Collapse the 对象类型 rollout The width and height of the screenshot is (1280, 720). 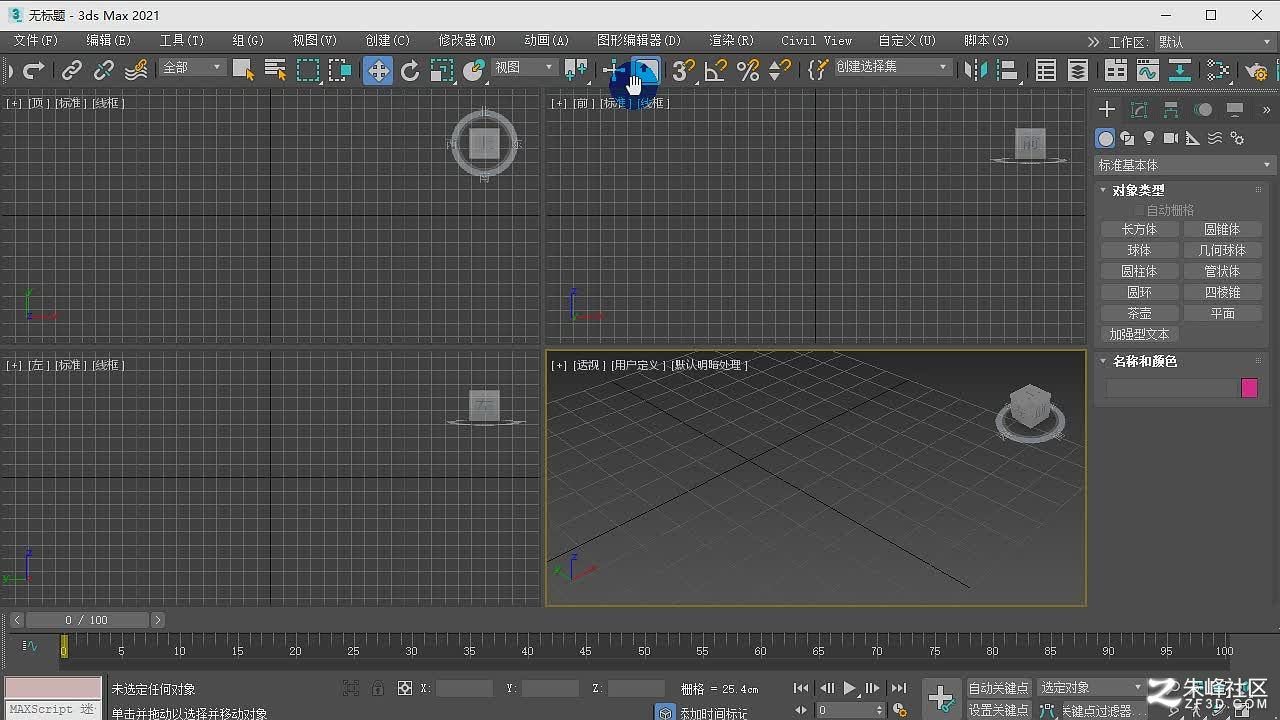click(x=1138, y=190)
